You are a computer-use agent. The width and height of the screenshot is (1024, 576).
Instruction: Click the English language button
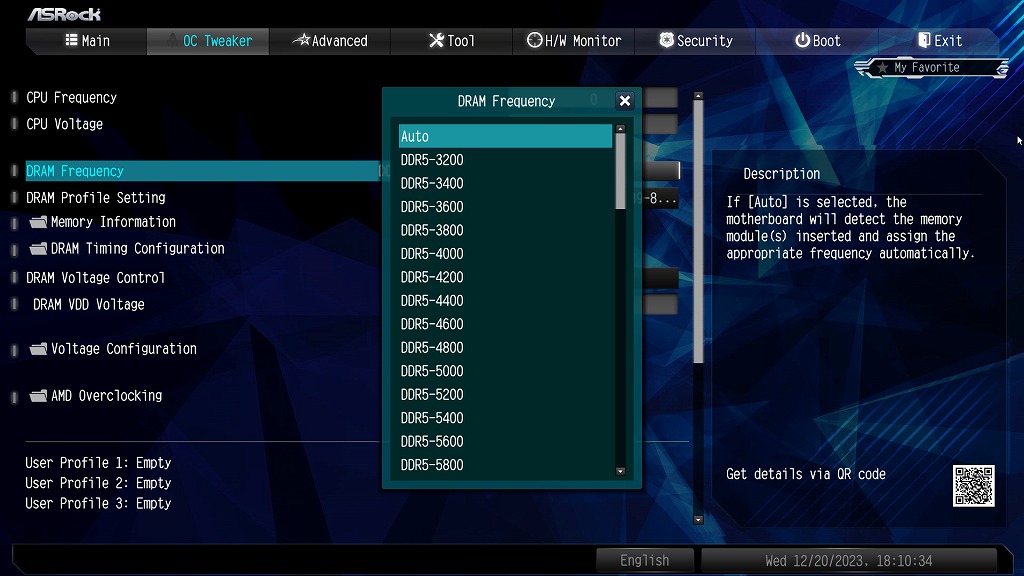pyautogui.click(x=644, y=560)
